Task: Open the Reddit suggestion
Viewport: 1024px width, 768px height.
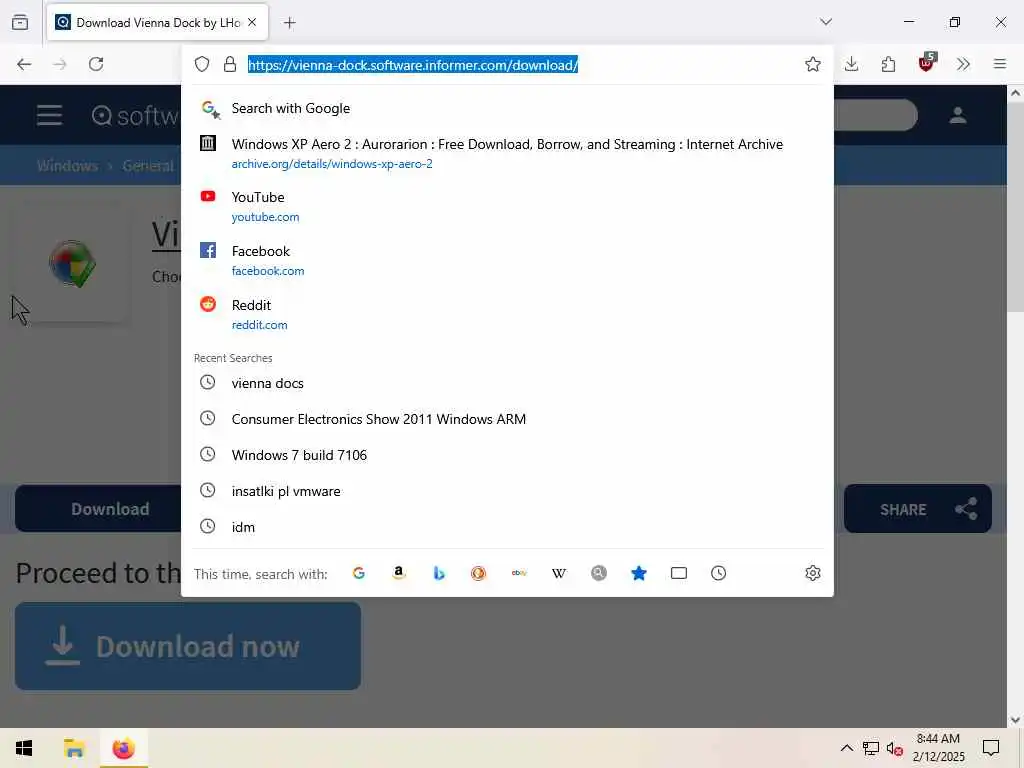Action: pyautogui.click(x=507, y=314)
